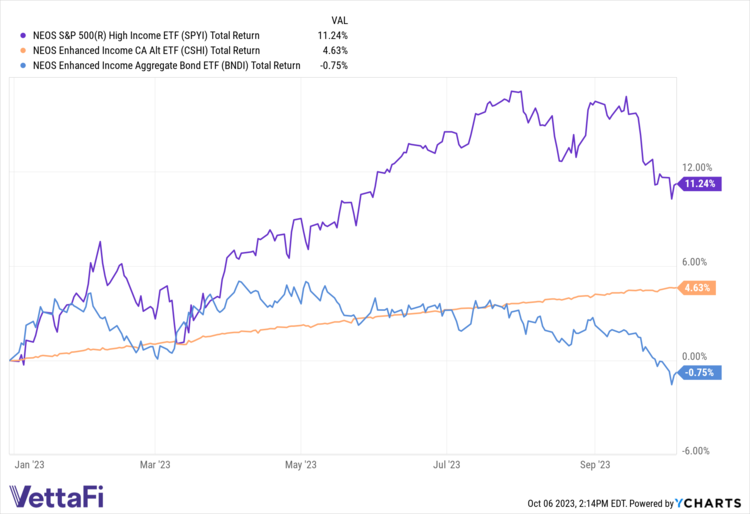
Task: Click the May '23 x-axis label
Action: tap(301, 464)
